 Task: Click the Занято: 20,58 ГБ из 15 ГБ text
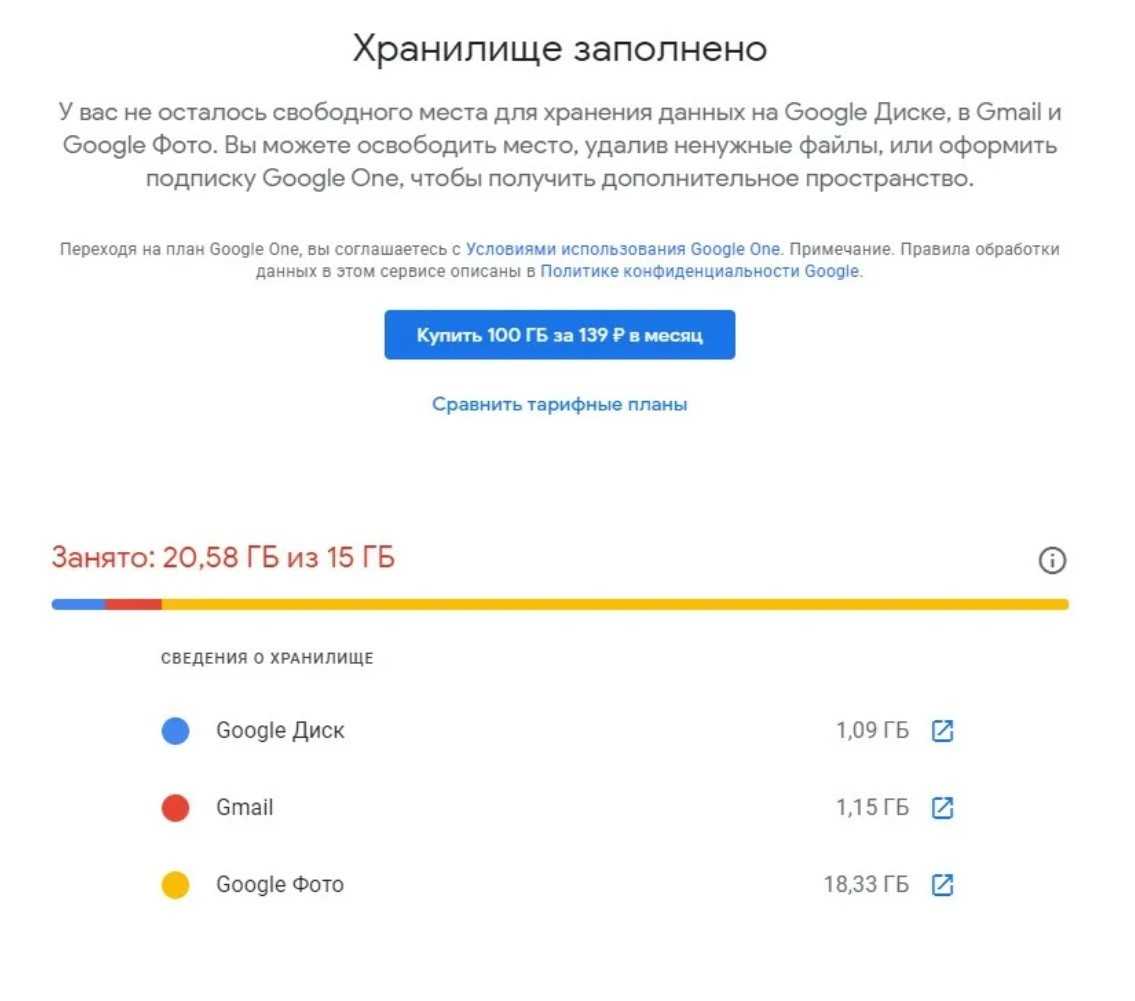point(223,558)
